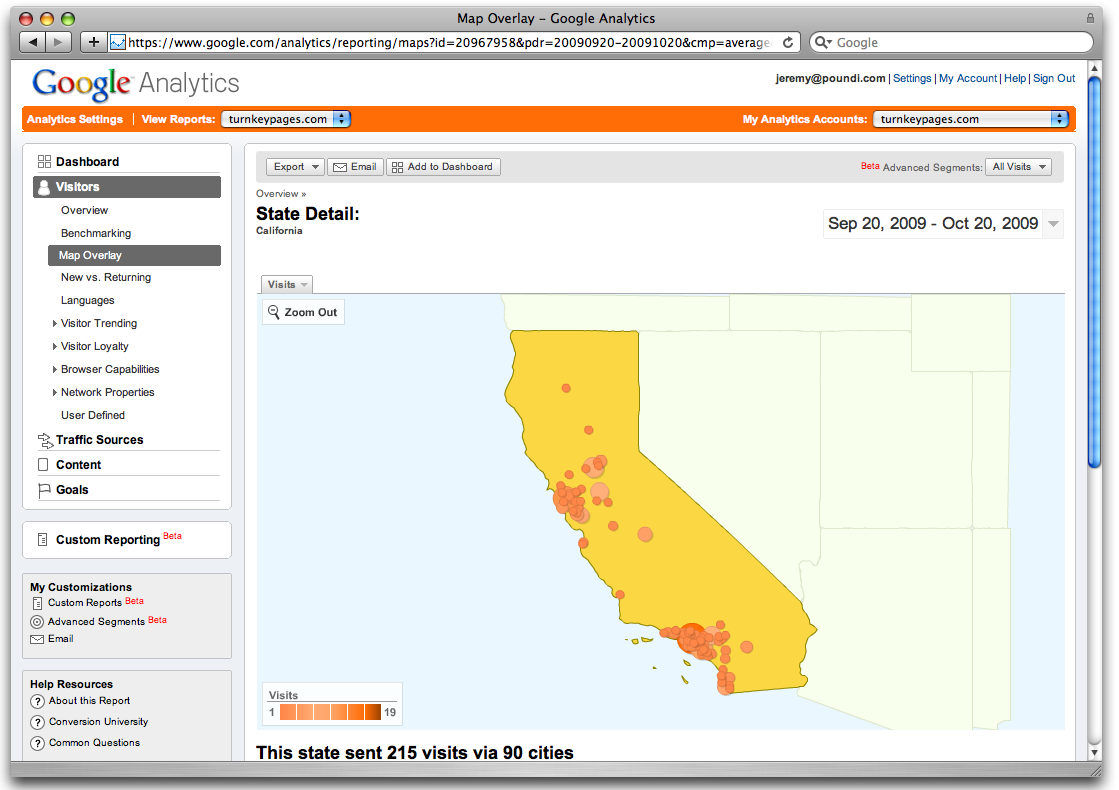Click the Advanced Segments target icon in the sidebar

[37, 622]
